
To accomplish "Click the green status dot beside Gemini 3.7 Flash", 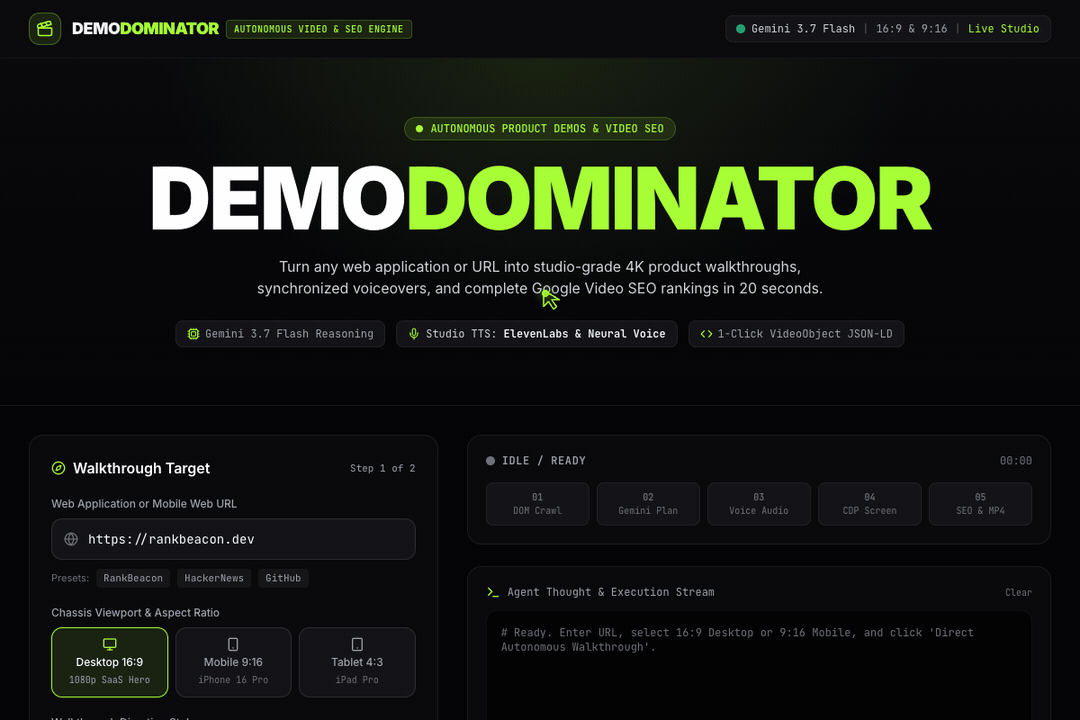I will (740, 29).
